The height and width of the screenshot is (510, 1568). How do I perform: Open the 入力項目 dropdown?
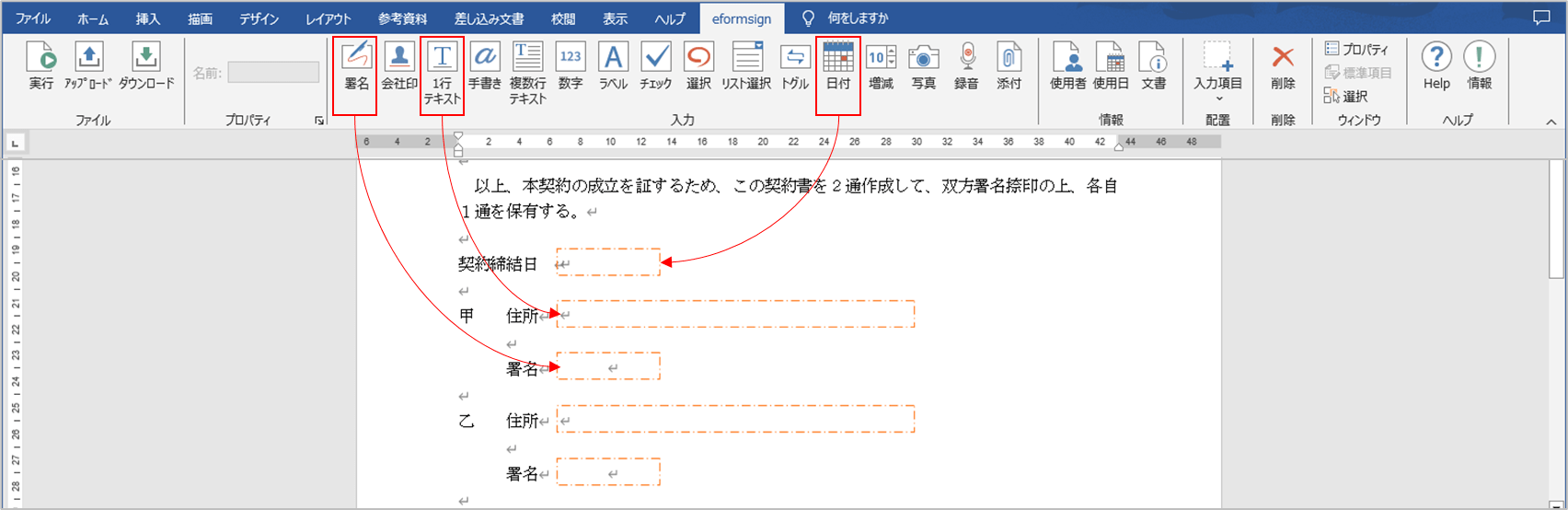pyautogui.click(x=1218, y=72)
